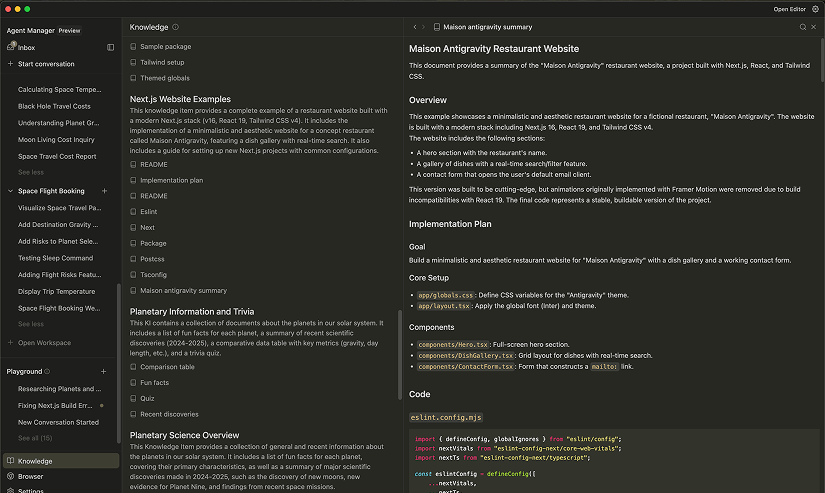Viewport: 825px width, 493px height.
Task: Expand Playground list with See all (15)
Action: click(35, 438)
